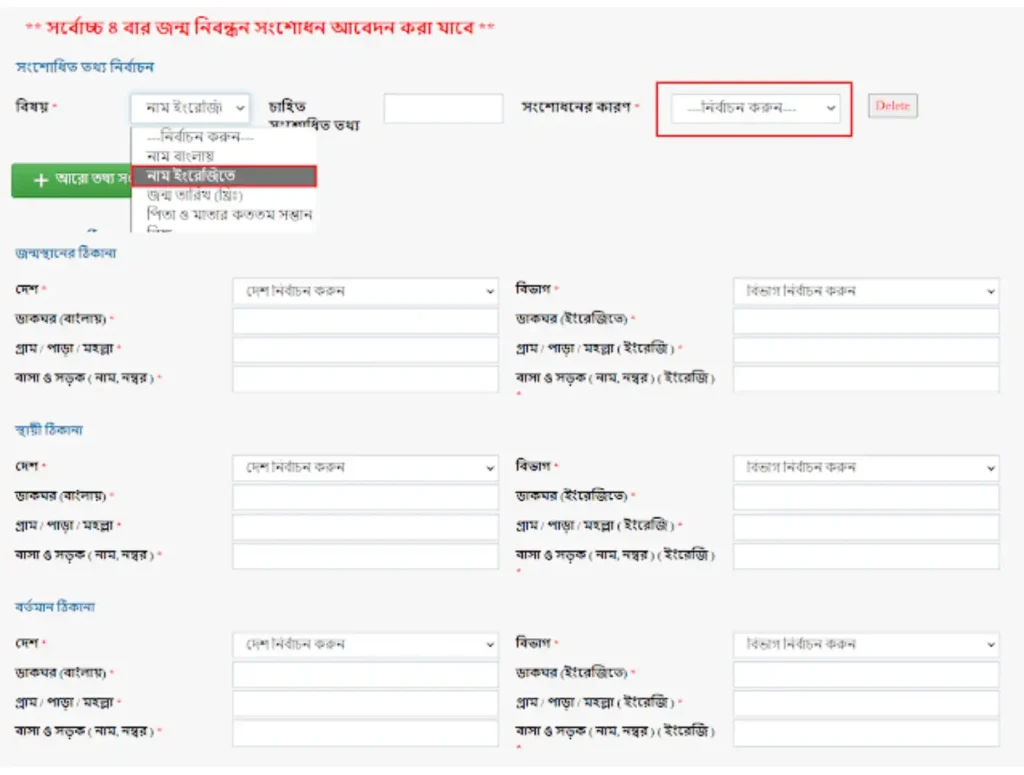Select নাম ইংরেজিতে option in list
The image size is (1024, 775).
tap(224, 176)
